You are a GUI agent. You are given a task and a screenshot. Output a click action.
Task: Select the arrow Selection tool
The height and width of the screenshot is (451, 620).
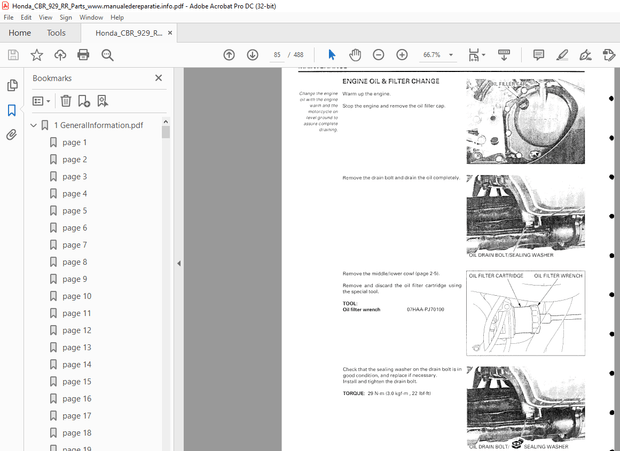332,55
